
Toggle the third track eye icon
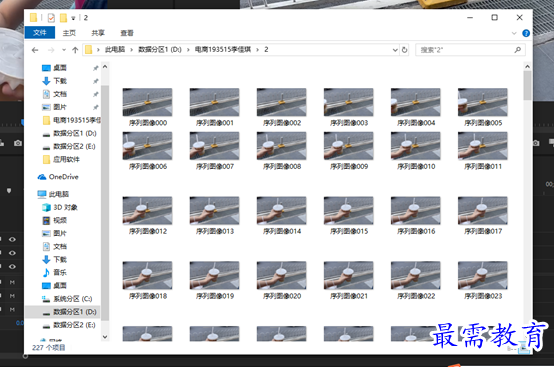[x=12, y=266]
